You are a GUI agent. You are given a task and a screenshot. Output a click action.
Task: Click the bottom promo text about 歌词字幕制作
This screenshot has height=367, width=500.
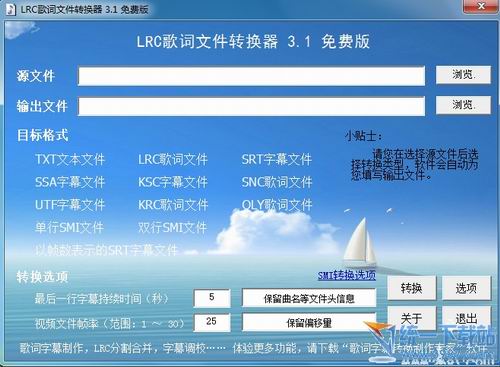(x=253, y=348)
